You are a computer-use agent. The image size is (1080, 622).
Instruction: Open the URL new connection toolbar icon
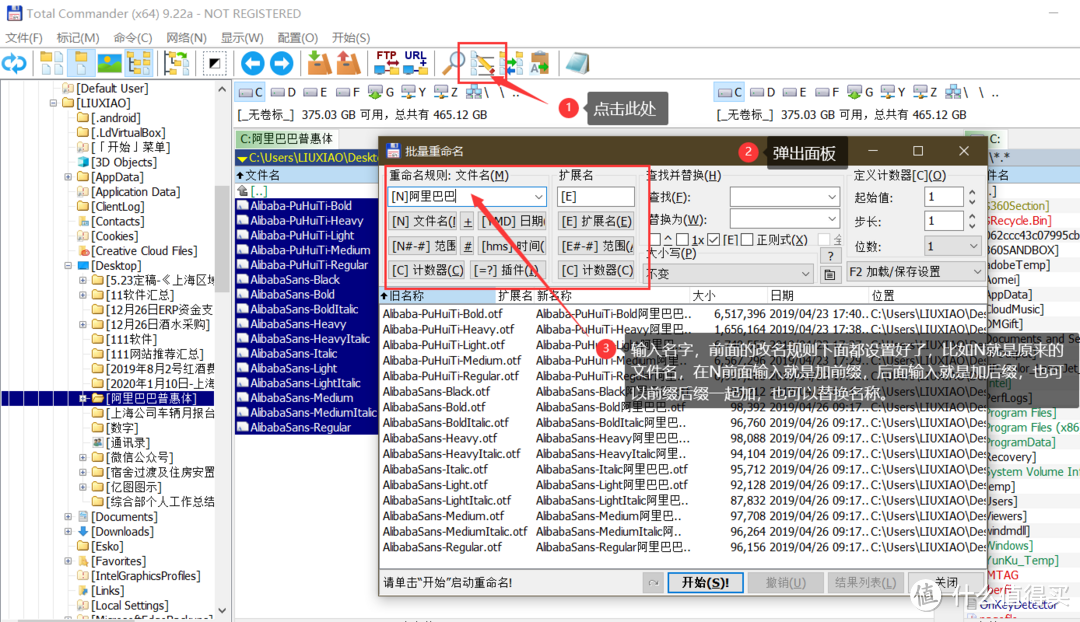[x=415, y=63]
